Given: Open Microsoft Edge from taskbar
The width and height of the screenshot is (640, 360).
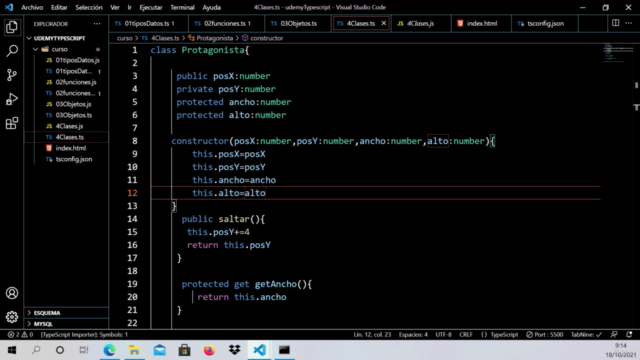Looking at the screenshot, I should [109, 350].
